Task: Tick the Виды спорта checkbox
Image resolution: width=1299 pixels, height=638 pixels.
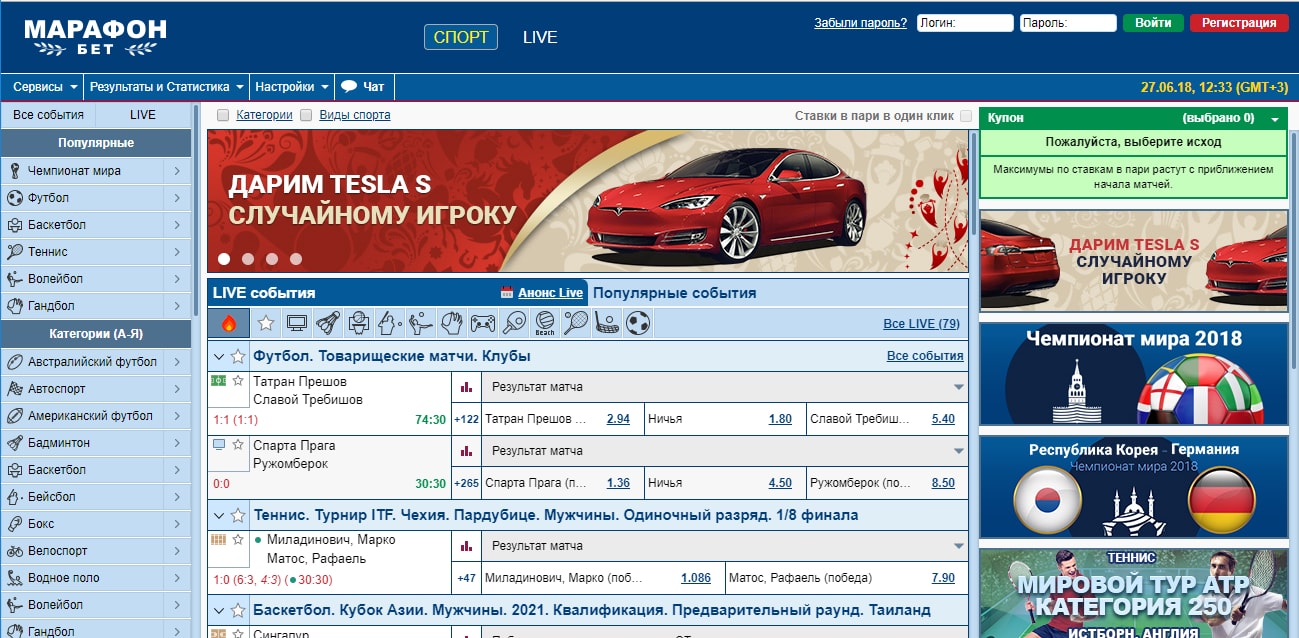Action: [306, 115]
